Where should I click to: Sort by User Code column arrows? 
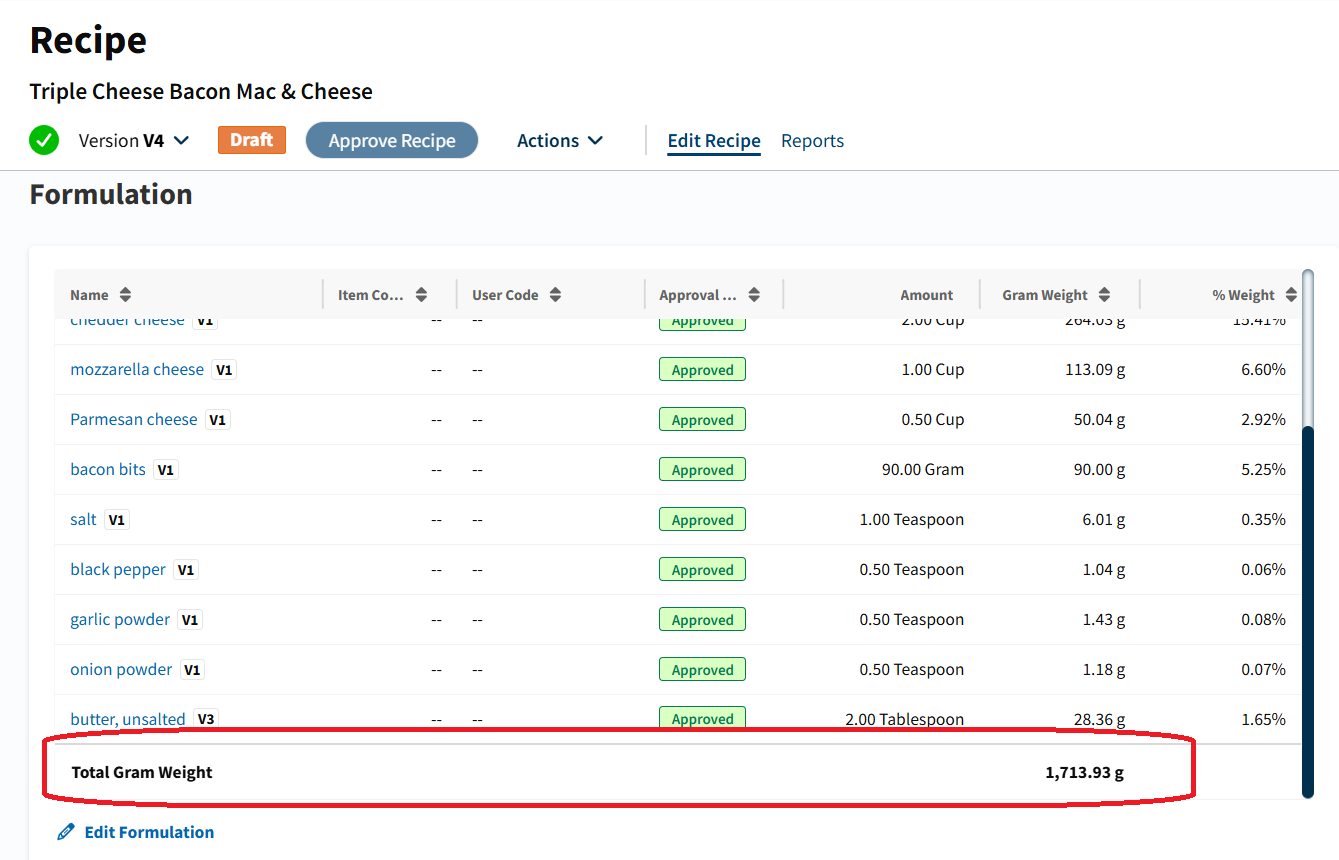(555, 295)
